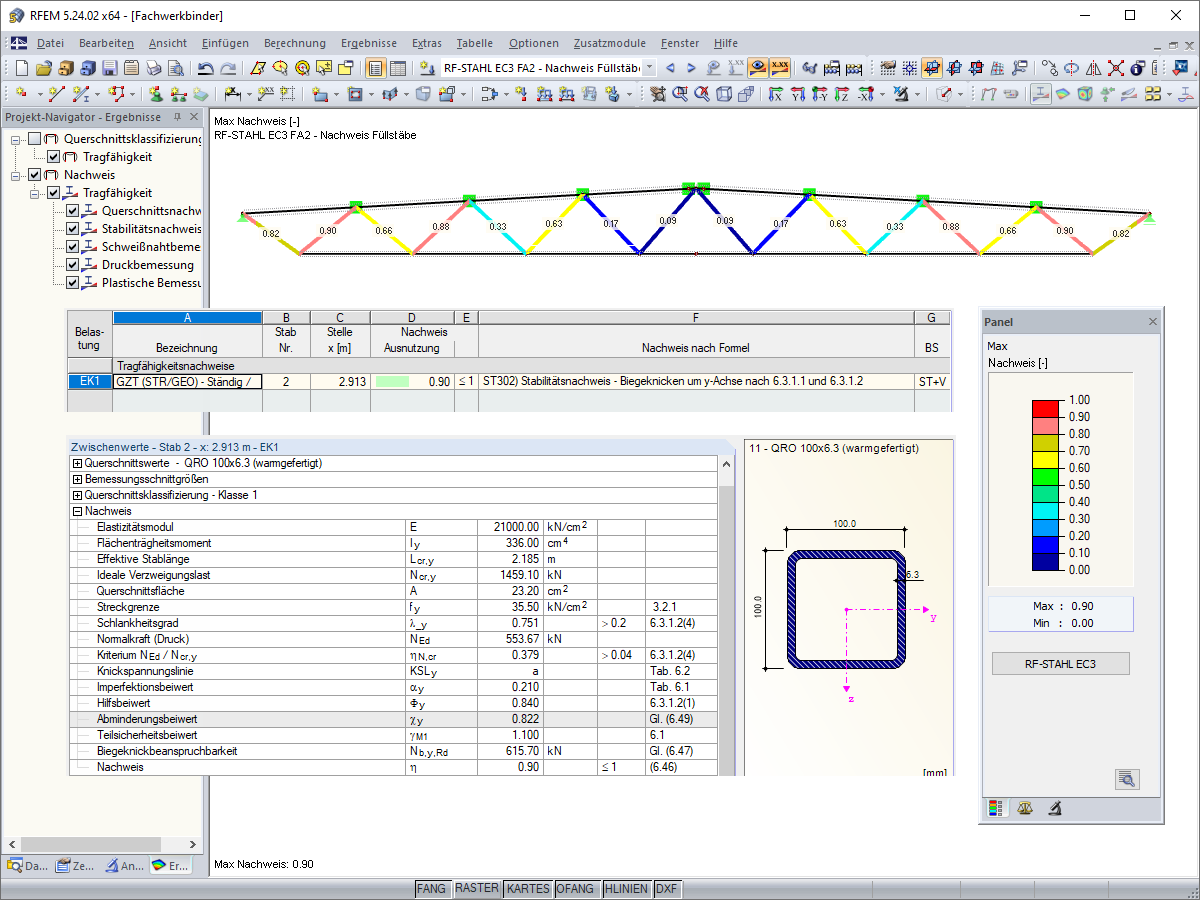Toggle the KARTES status bar button
The height and width of the screenshot is (900, 1200).
point(528,888)
